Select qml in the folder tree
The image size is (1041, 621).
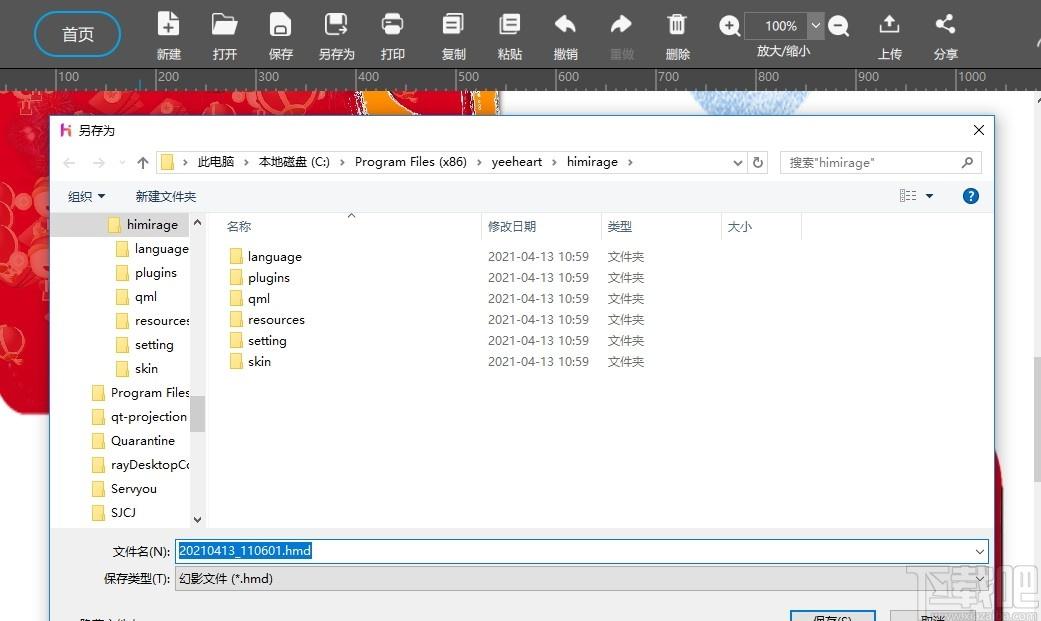click(137, 296)
